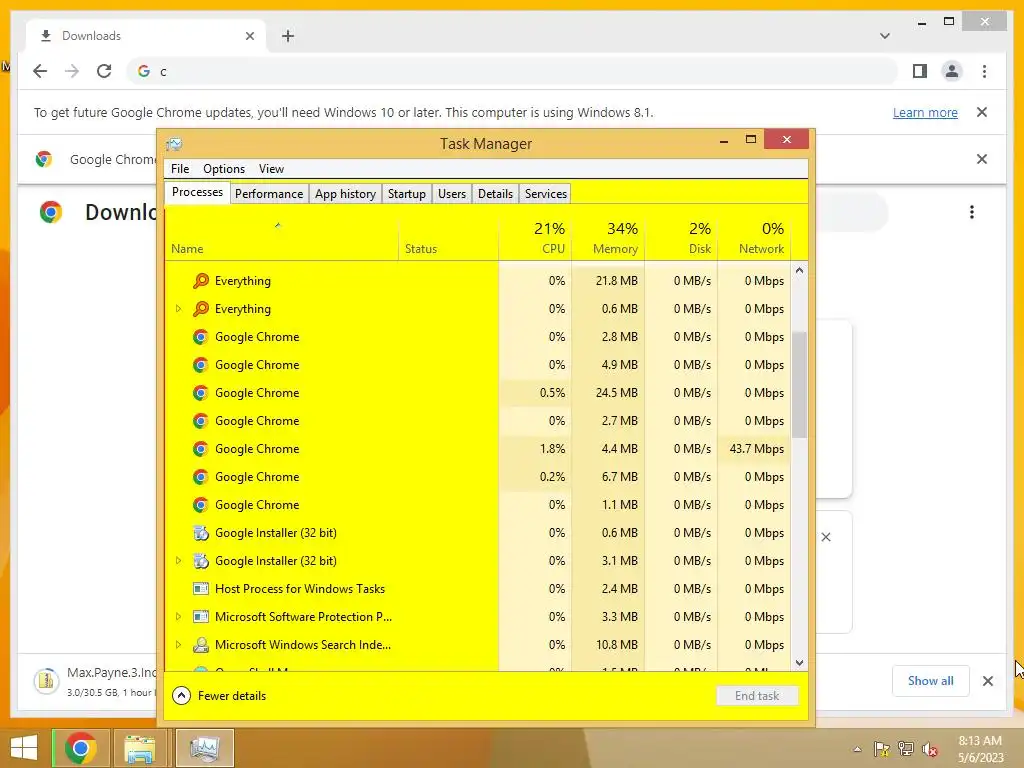
Task: Select the Google Chrome row using 43.7 Mbps
Action: click(x=478, y=449)
